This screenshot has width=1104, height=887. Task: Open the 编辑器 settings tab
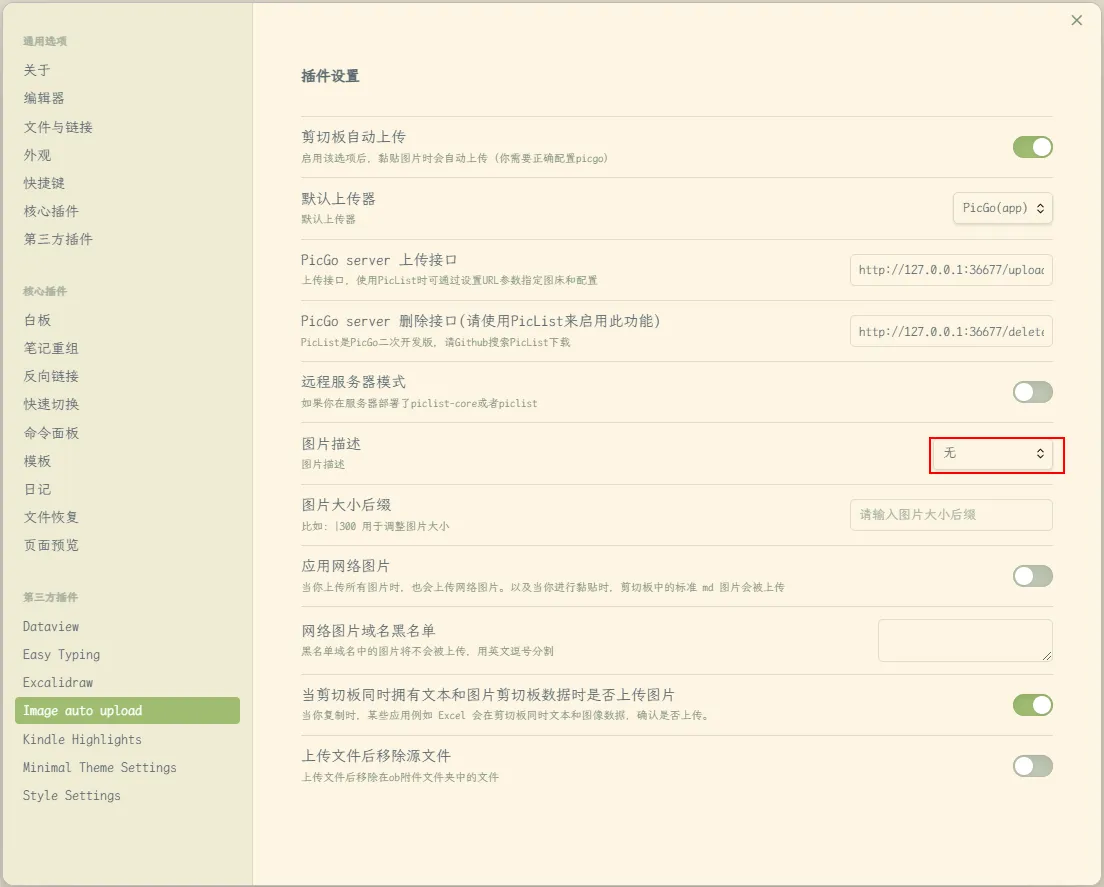click(44, 98)
